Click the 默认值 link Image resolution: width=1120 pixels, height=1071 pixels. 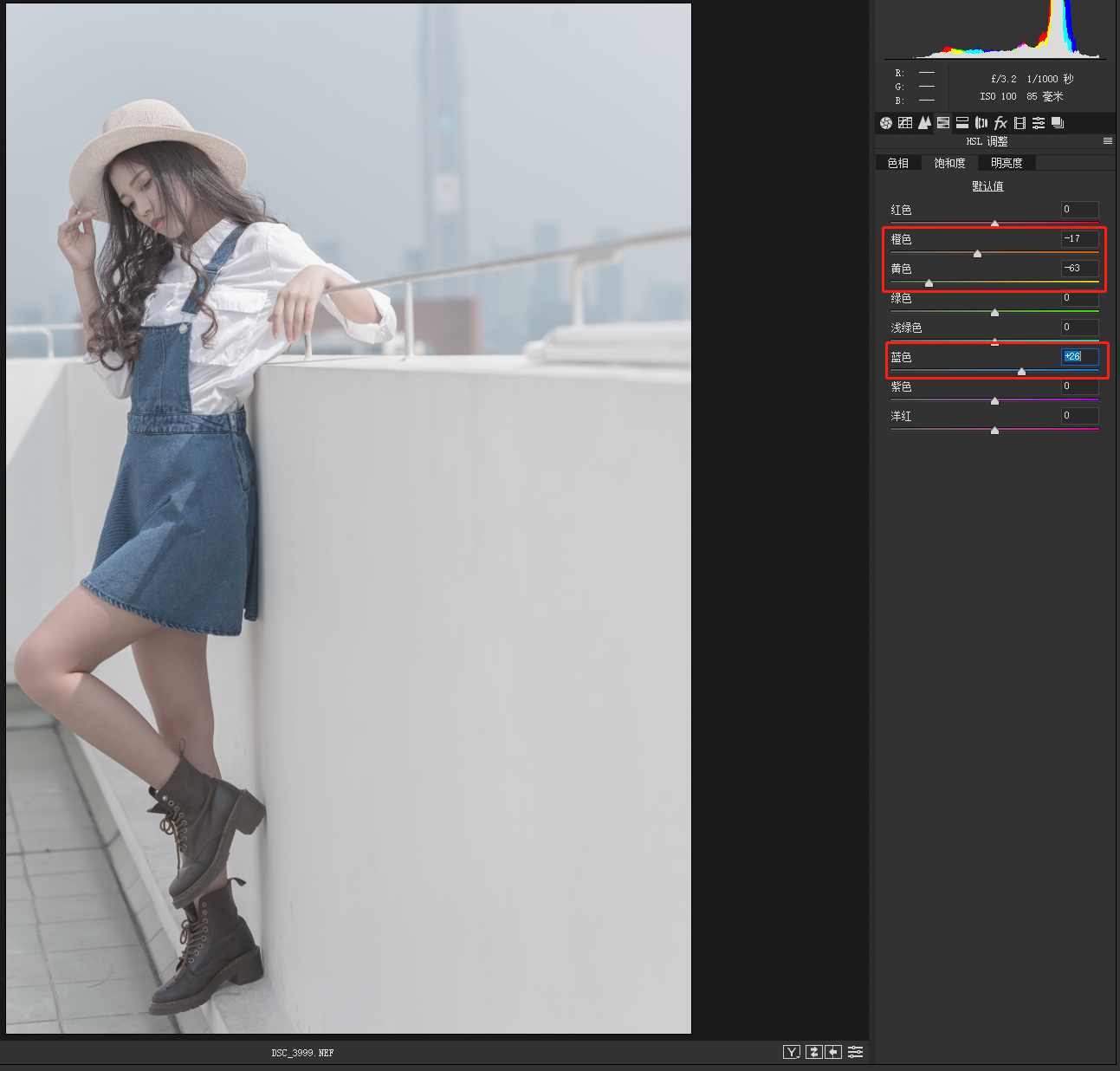(987, 186)
